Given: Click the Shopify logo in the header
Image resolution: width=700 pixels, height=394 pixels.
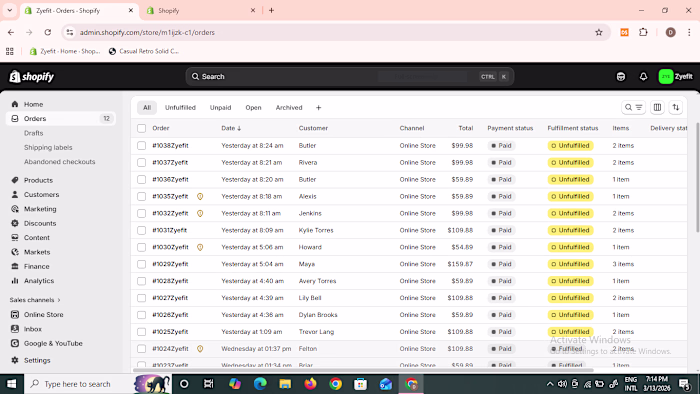Looking at the screenshot, I should 32,77.
